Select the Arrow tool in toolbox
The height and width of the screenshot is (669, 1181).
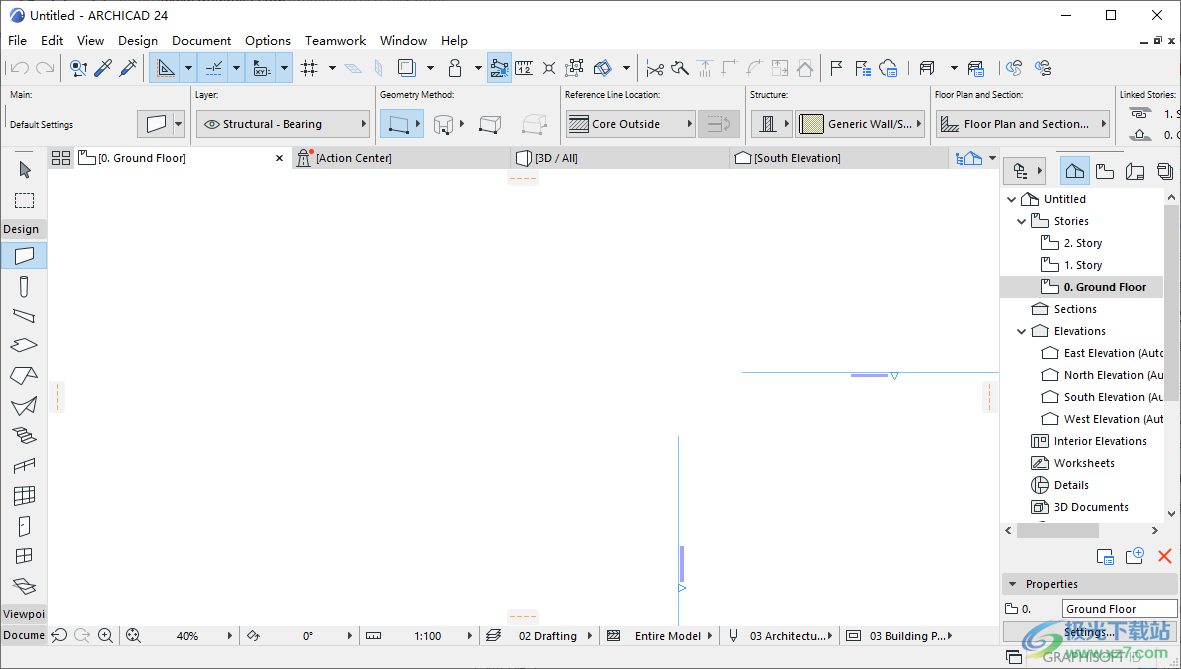click(24, 170)
